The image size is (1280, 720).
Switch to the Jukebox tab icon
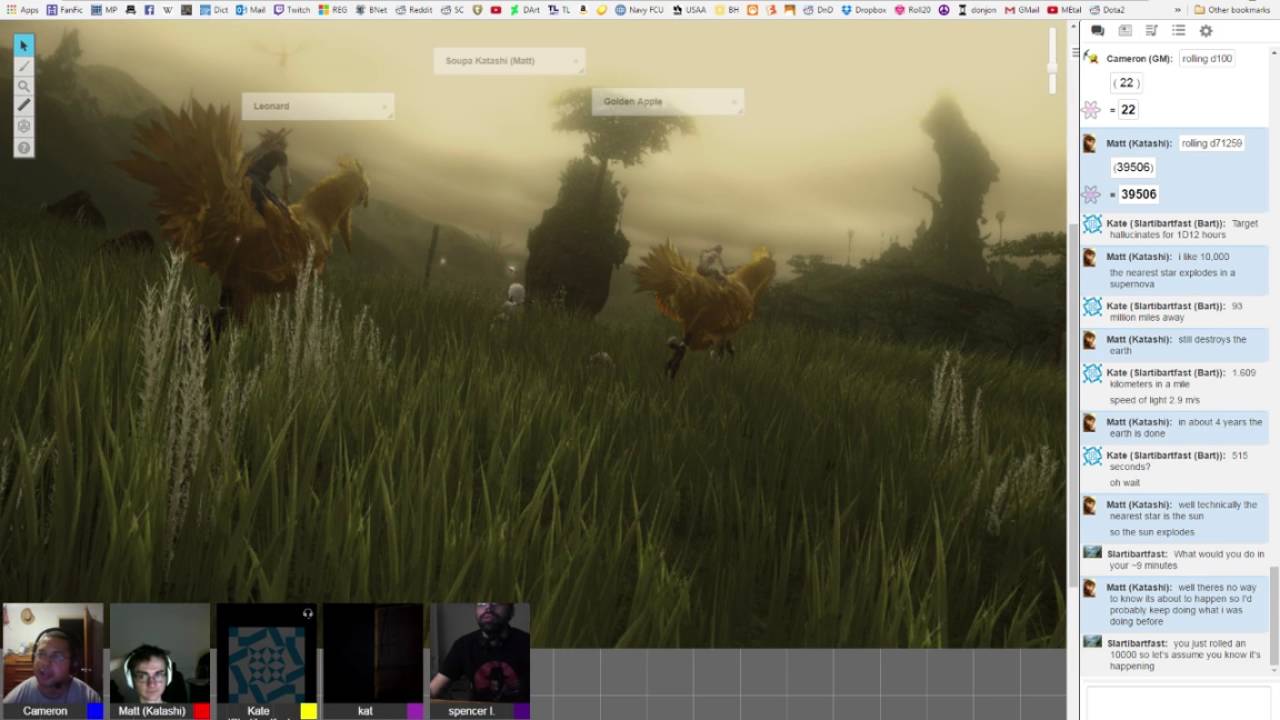pos(1152,31)
